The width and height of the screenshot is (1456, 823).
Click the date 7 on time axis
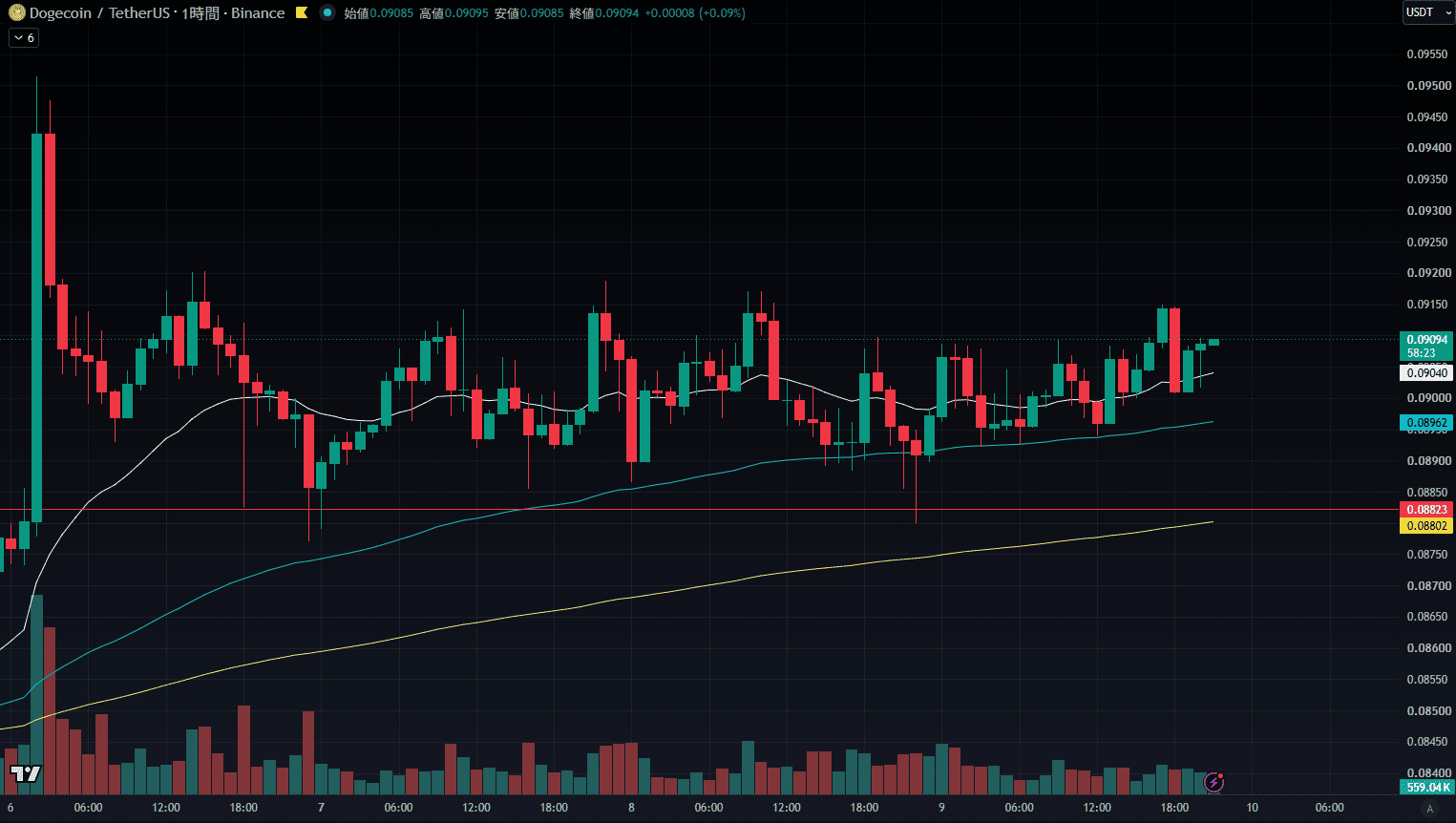[x=321, y=808]
